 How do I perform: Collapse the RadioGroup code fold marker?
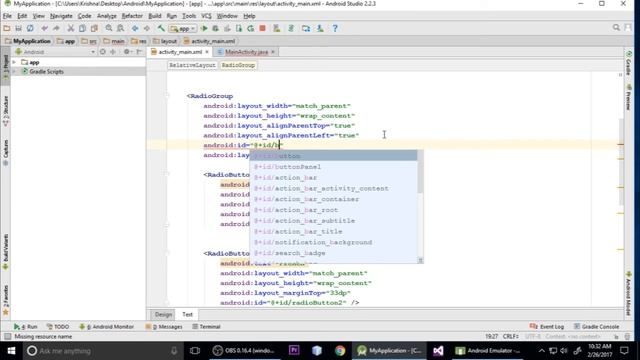click(x=167, y=96)
